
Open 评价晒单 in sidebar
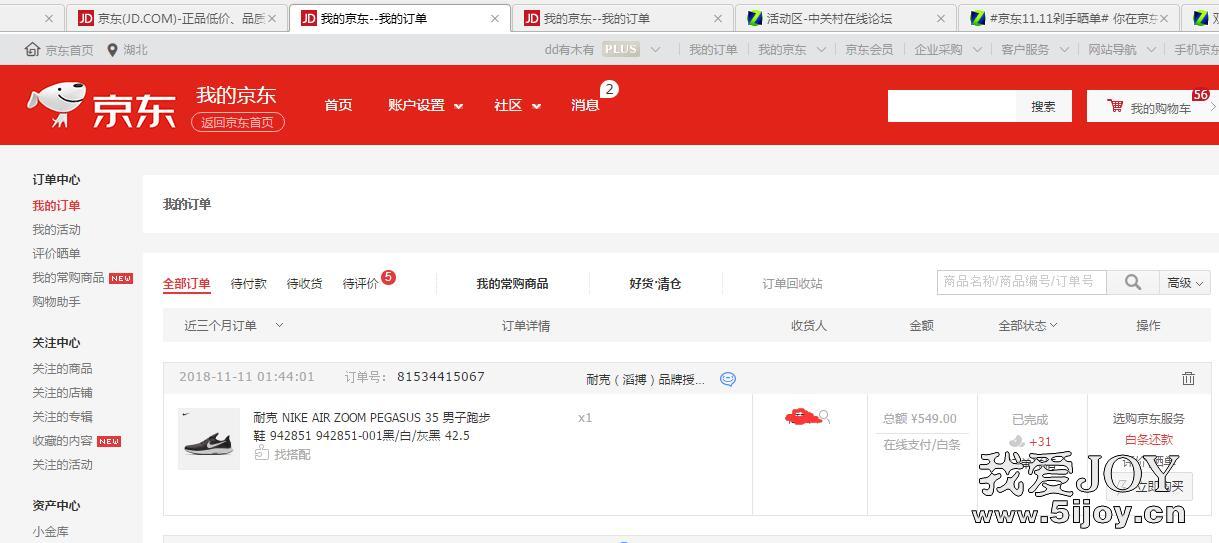coord(56,253)
